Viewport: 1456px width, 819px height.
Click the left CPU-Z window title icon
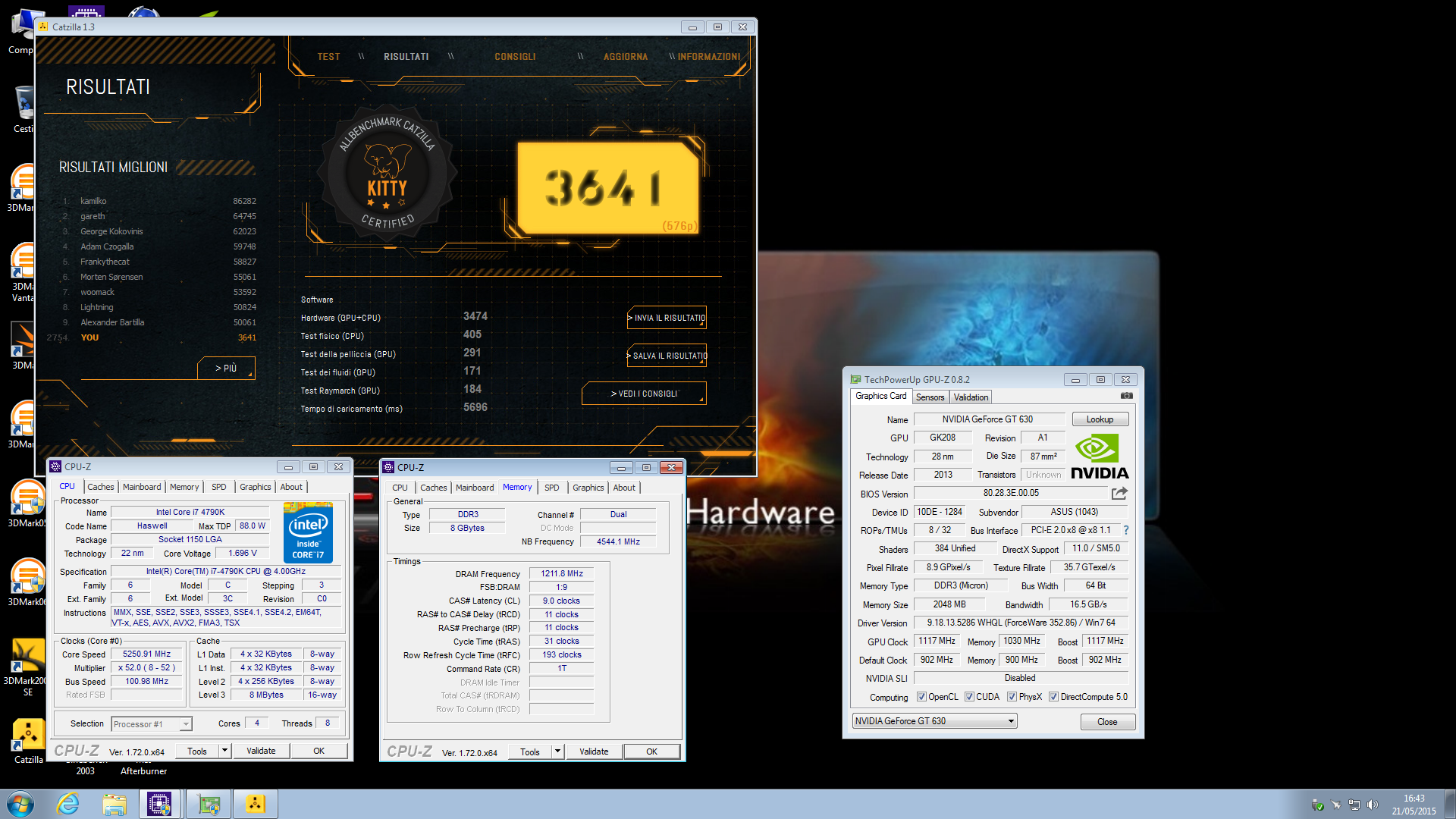click(55, 467)
